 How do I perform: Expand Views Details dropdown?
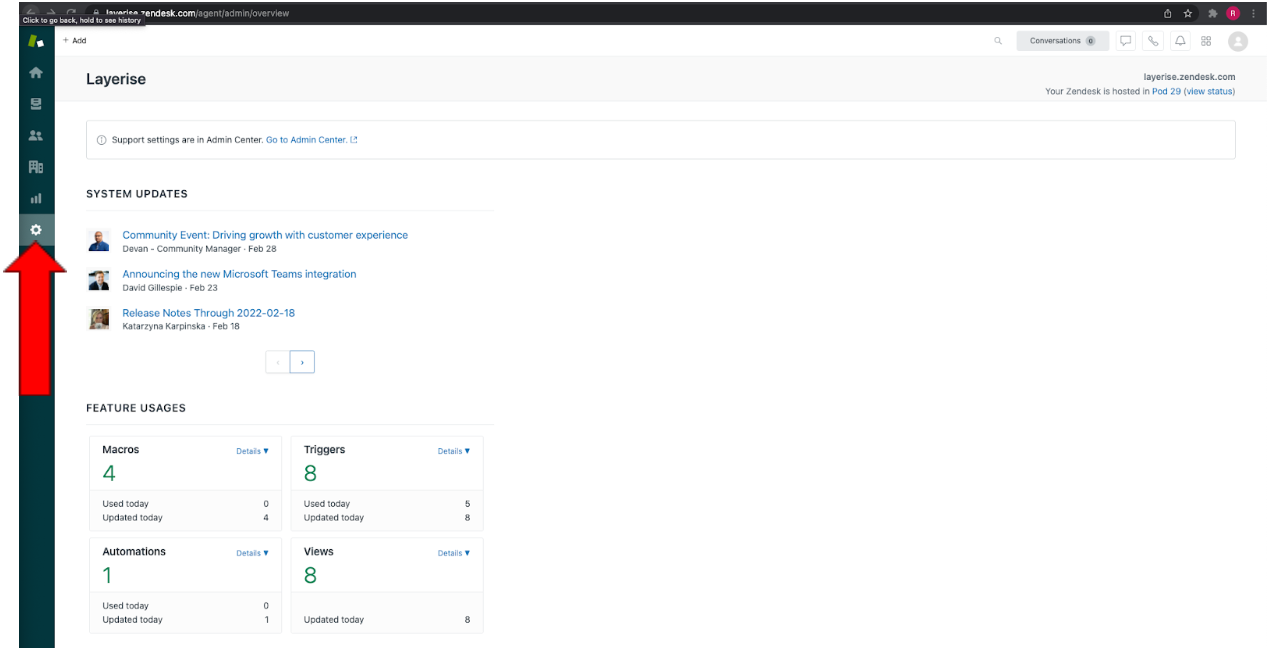pyautogui.click(x=453, y=553)
